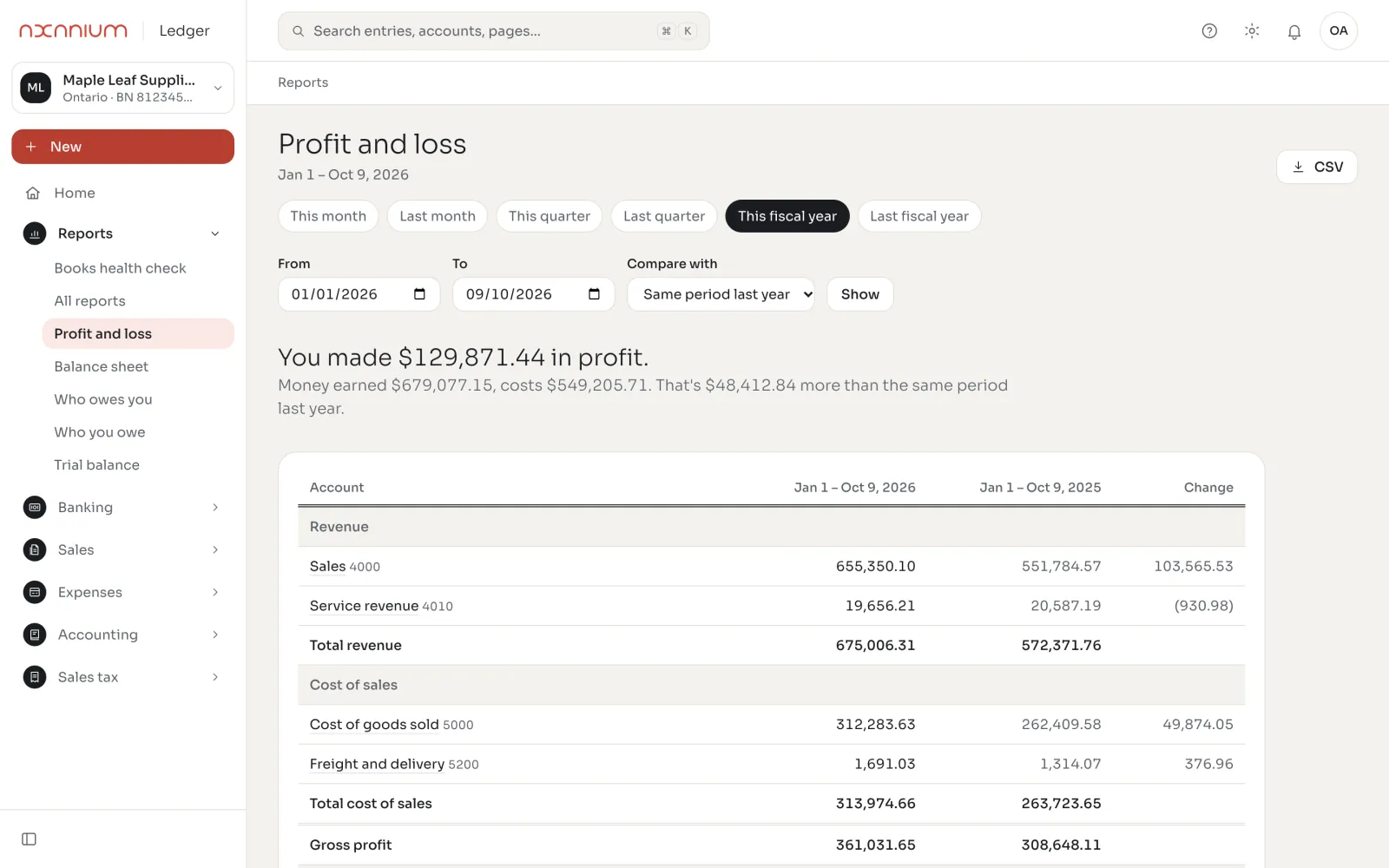1389x868 pixels.
Task: Click the Reports breadcrumb
Action: coord(303,82)
